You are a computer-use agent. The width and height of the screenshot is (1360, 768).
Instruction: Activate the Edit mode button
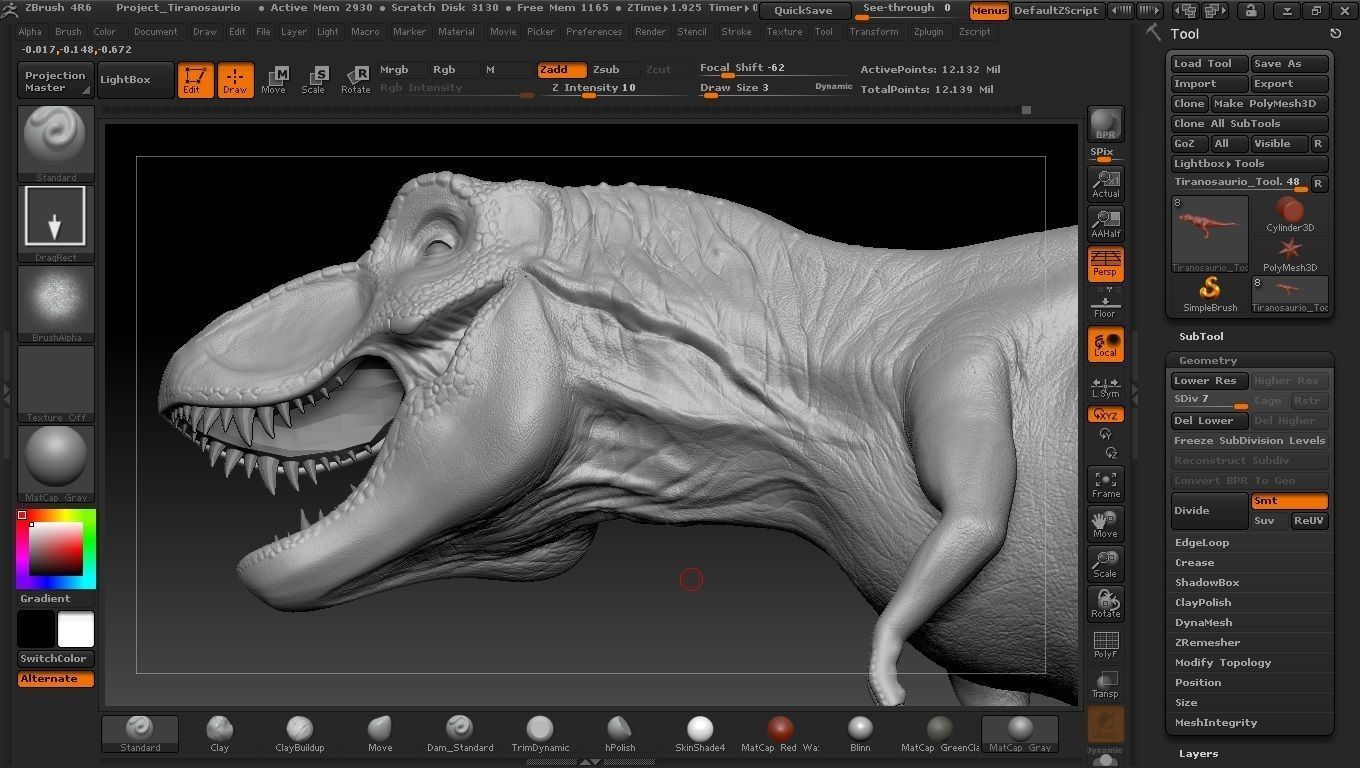pos(195,80)
